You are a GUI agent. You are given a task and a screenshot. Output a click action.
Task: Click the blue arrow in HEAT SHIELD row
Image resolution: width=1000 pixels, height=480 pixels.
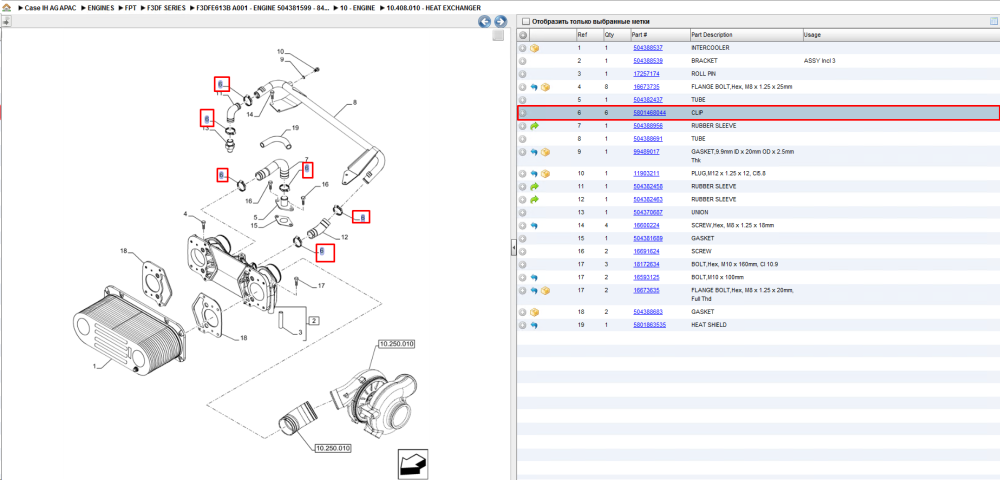[534, 325]
